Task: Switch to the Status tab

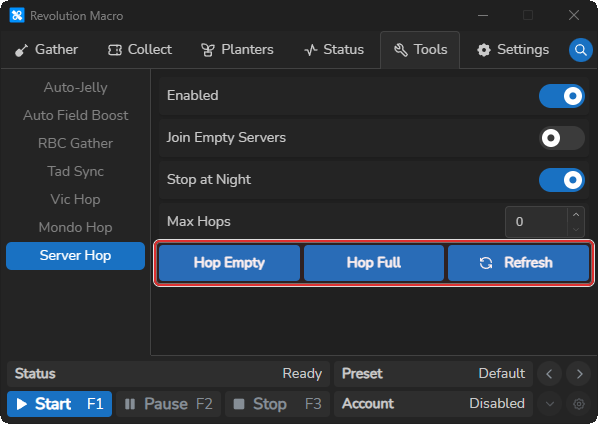Action: coord(334,50)
